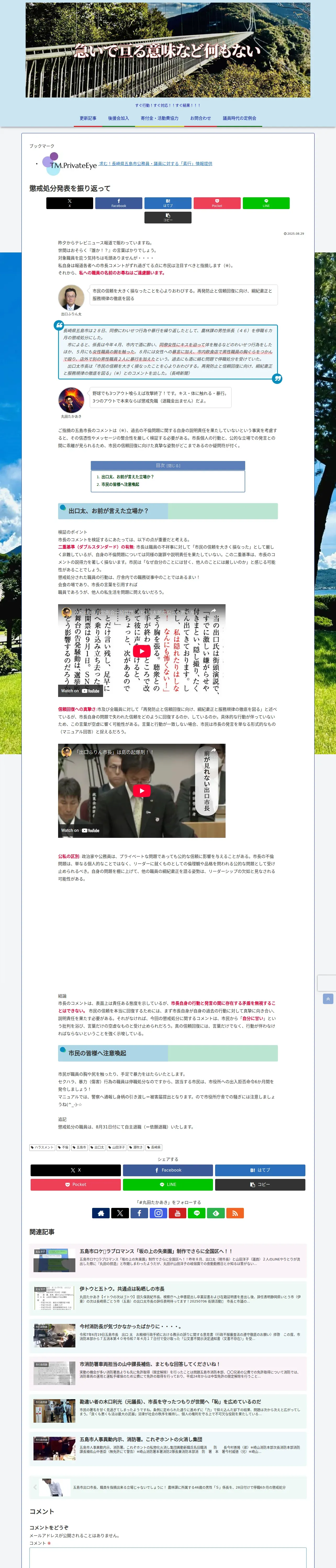This screenshot has height=1568, width=336.
Task: Share on X using the top black button
Action: coord(70,203)
